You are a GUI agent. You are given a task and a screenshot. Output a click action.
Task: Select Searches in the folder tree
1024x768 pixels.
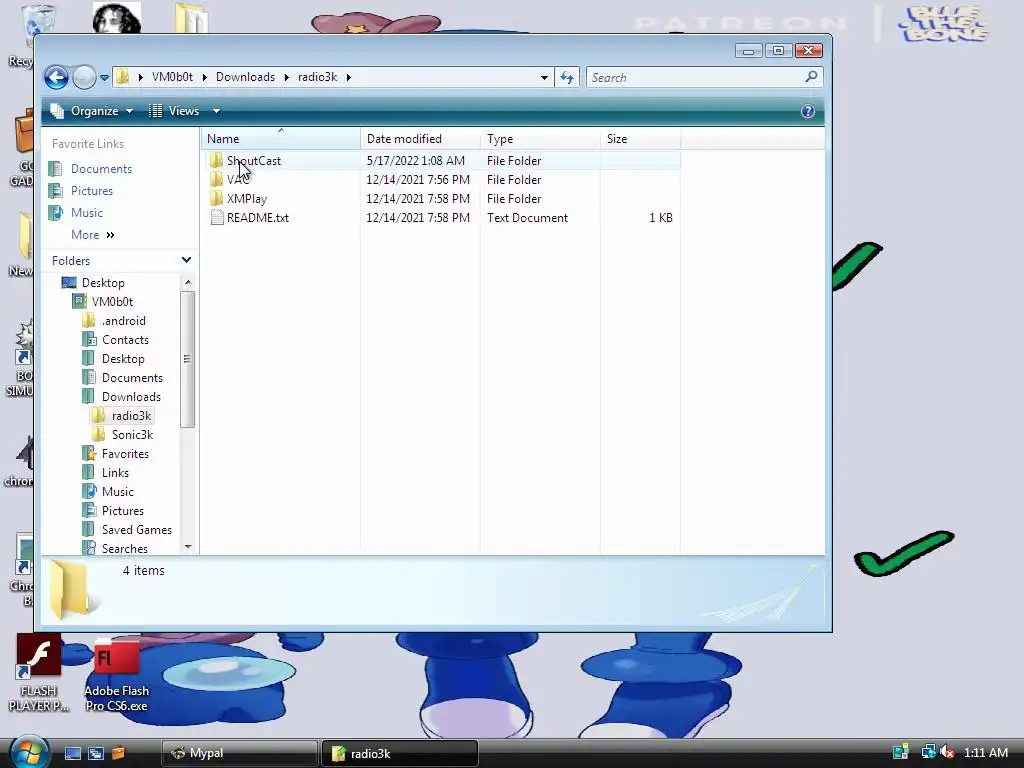125,548
